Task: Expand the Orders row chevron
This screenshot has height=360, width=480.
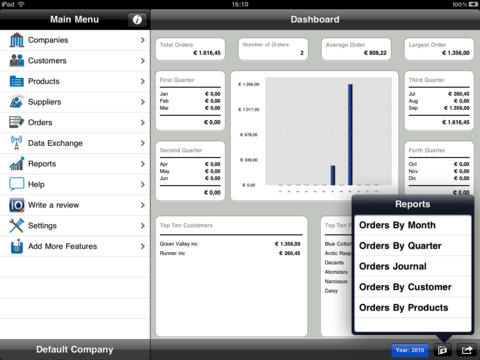Action: tap(143, 123)
